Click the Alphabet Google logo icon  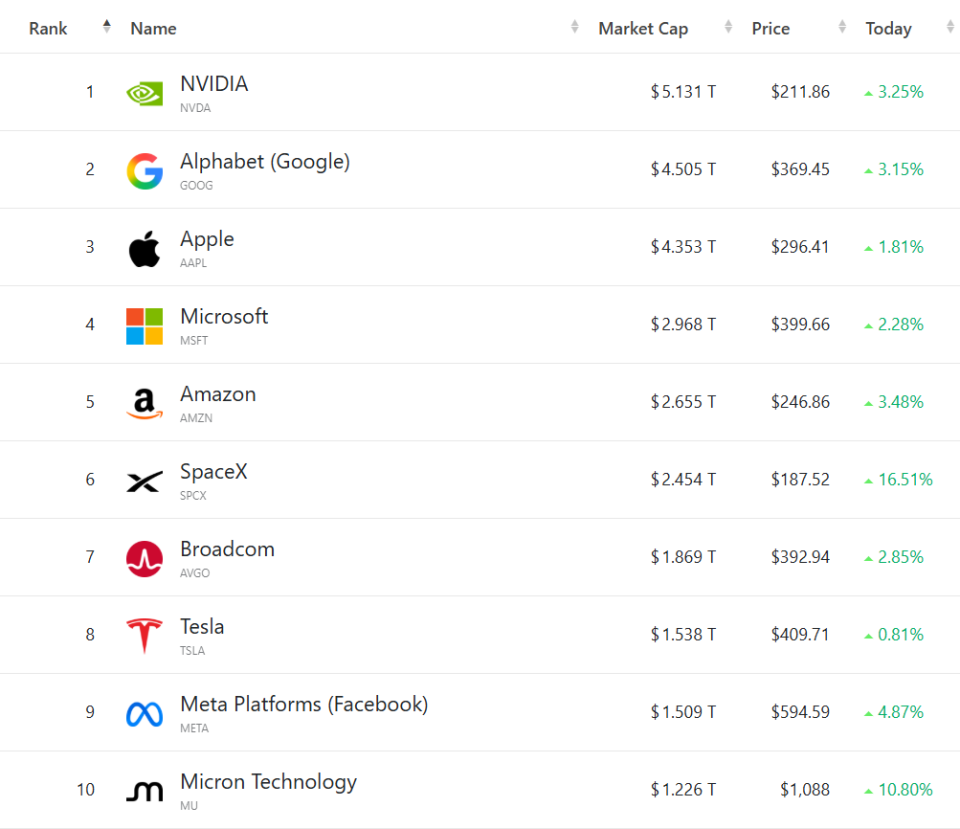click(144, 171)
